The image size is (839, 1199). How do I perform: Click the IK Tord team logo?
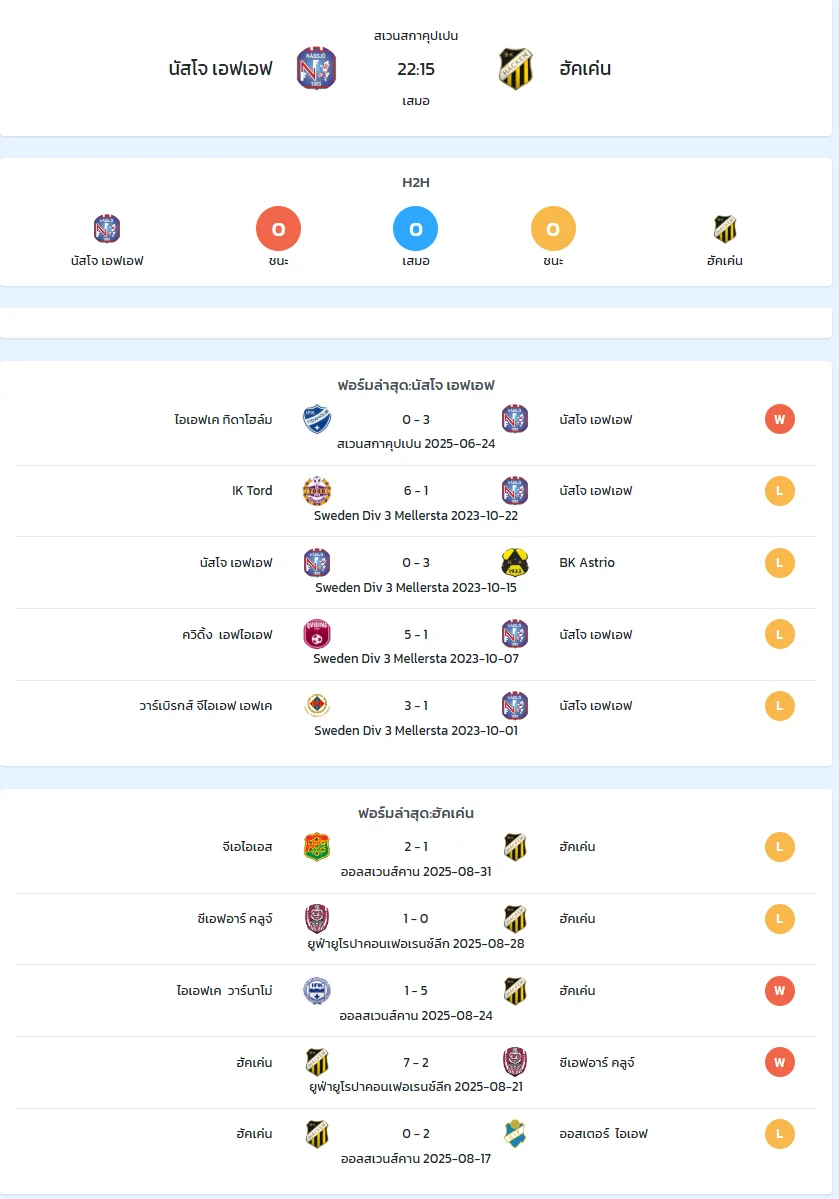317,491
